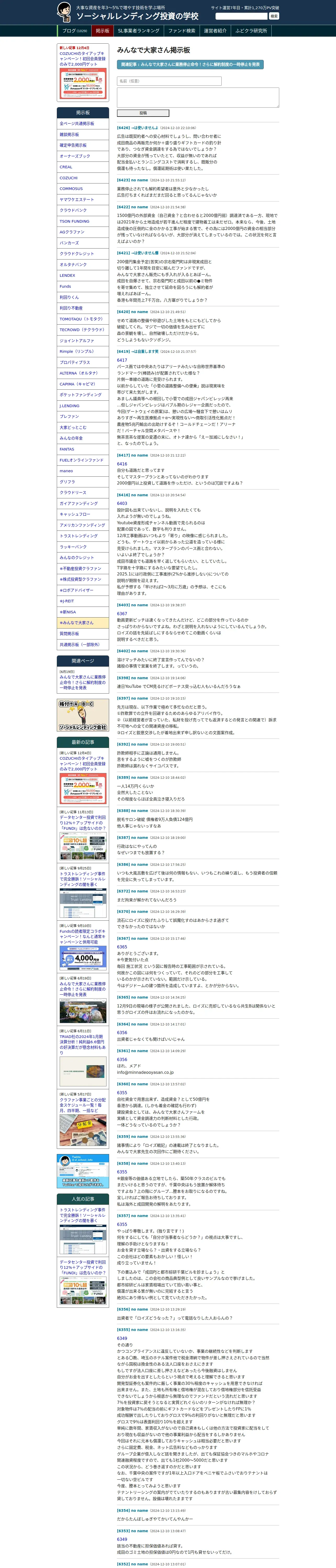
Task: Go to 利回りくん board
Action: pyautogui.click(x=83, y=298)
